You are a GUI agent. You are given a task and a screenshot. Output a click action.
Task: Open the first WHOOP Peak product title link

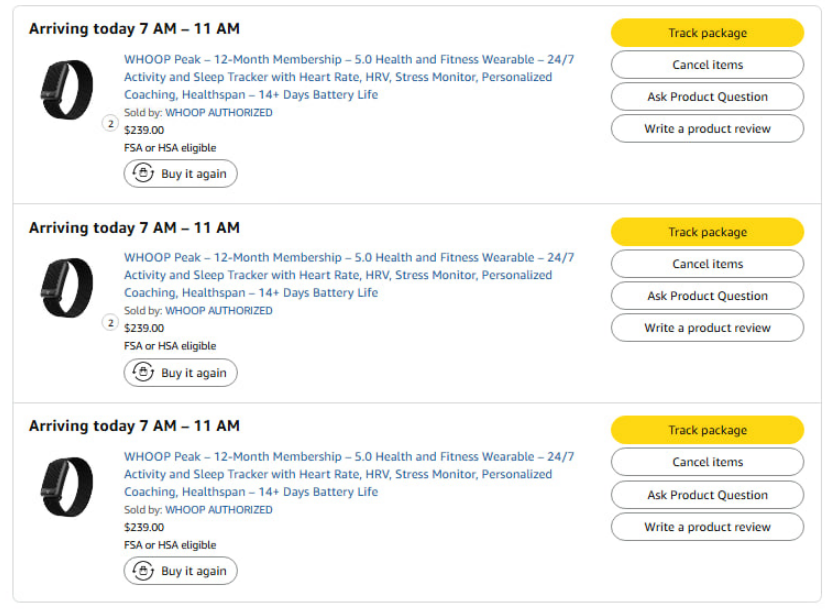pyautogui.click(x=349, y=77)
